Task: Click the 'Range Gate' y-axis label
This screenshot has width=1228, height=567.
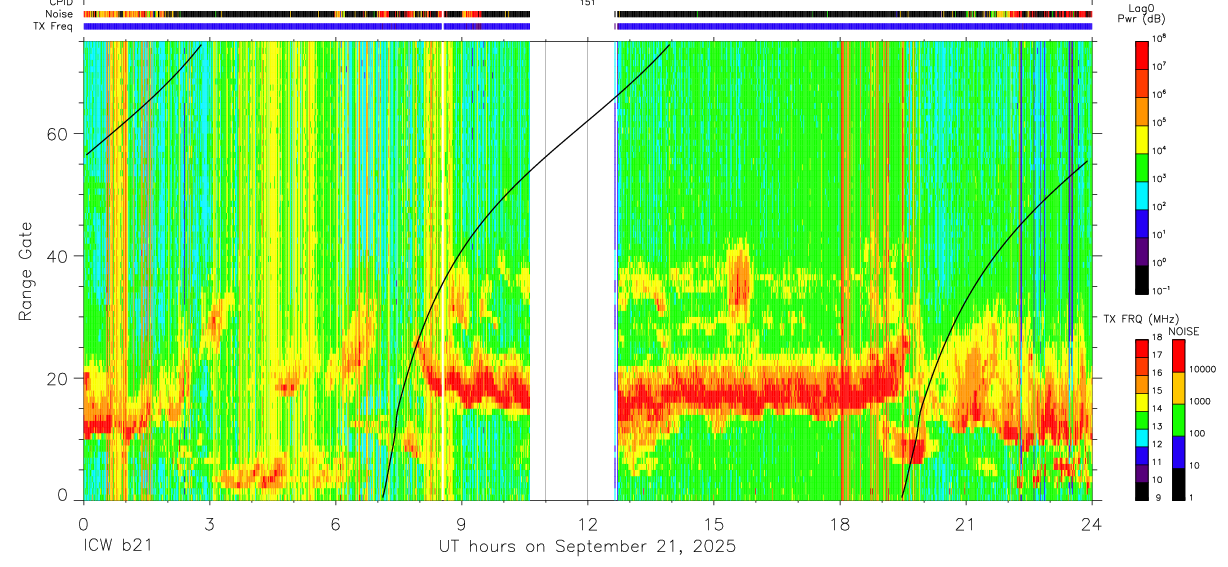Action: 26,271
